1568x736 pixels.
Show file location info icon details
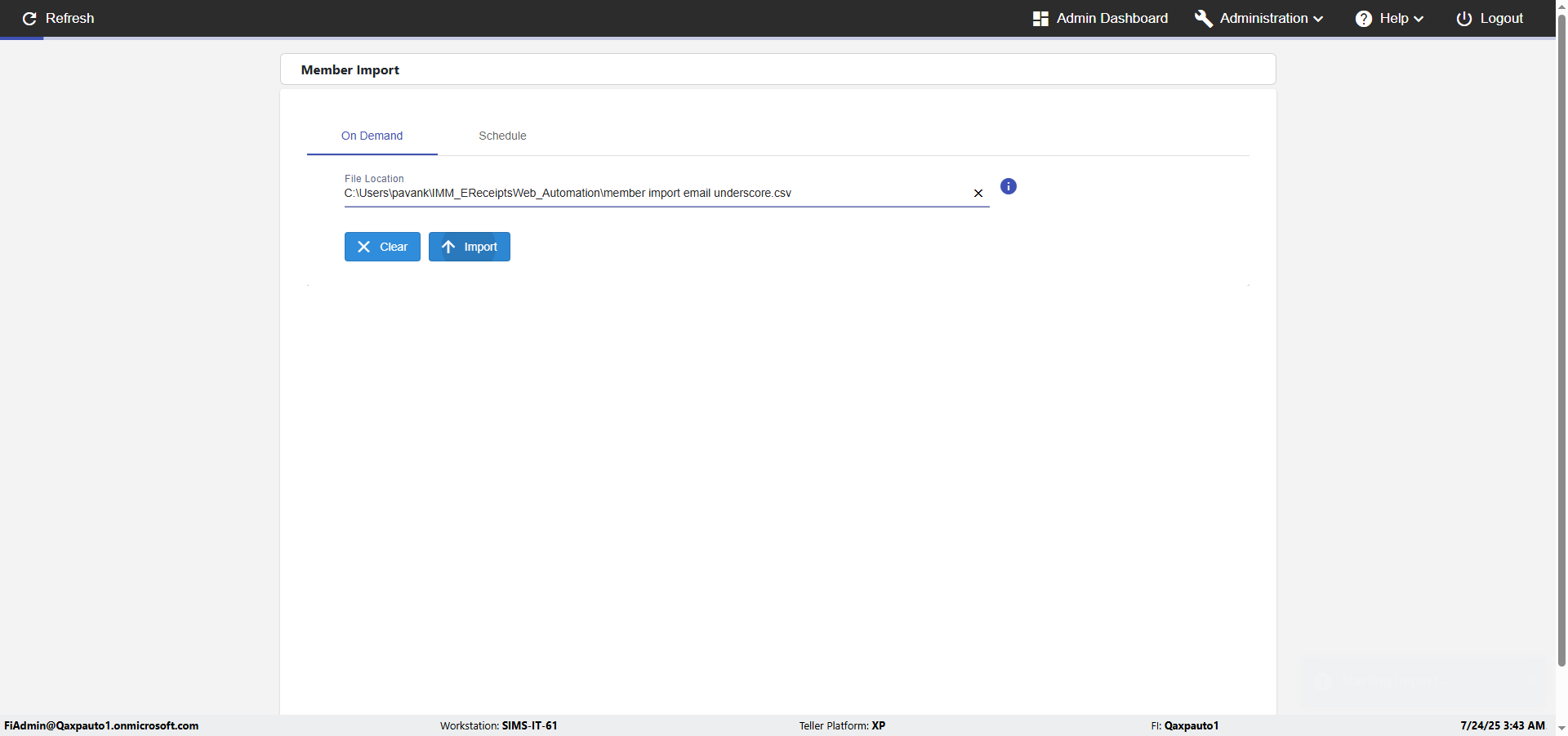point(1009,186)
